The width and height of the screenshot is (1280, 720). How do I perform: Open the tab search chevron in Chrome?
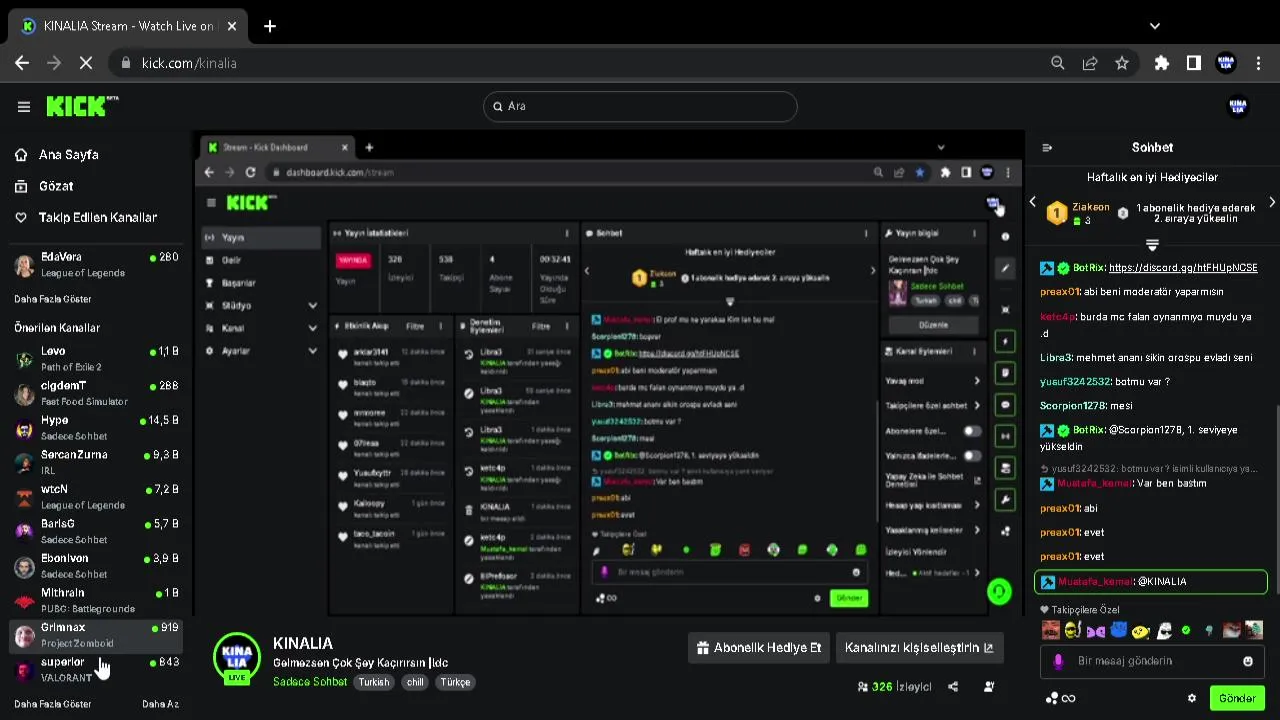[x=1155, y=26]
